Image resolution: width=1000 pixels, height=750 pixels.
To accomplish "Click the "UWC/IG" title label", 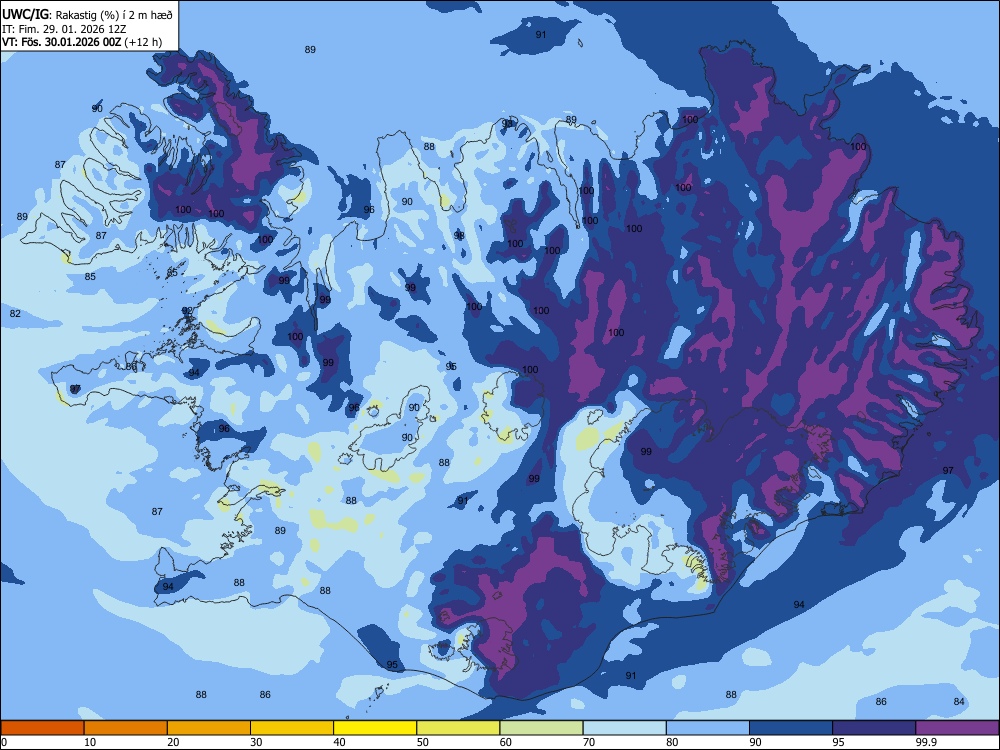I will (x=25, y=14).
